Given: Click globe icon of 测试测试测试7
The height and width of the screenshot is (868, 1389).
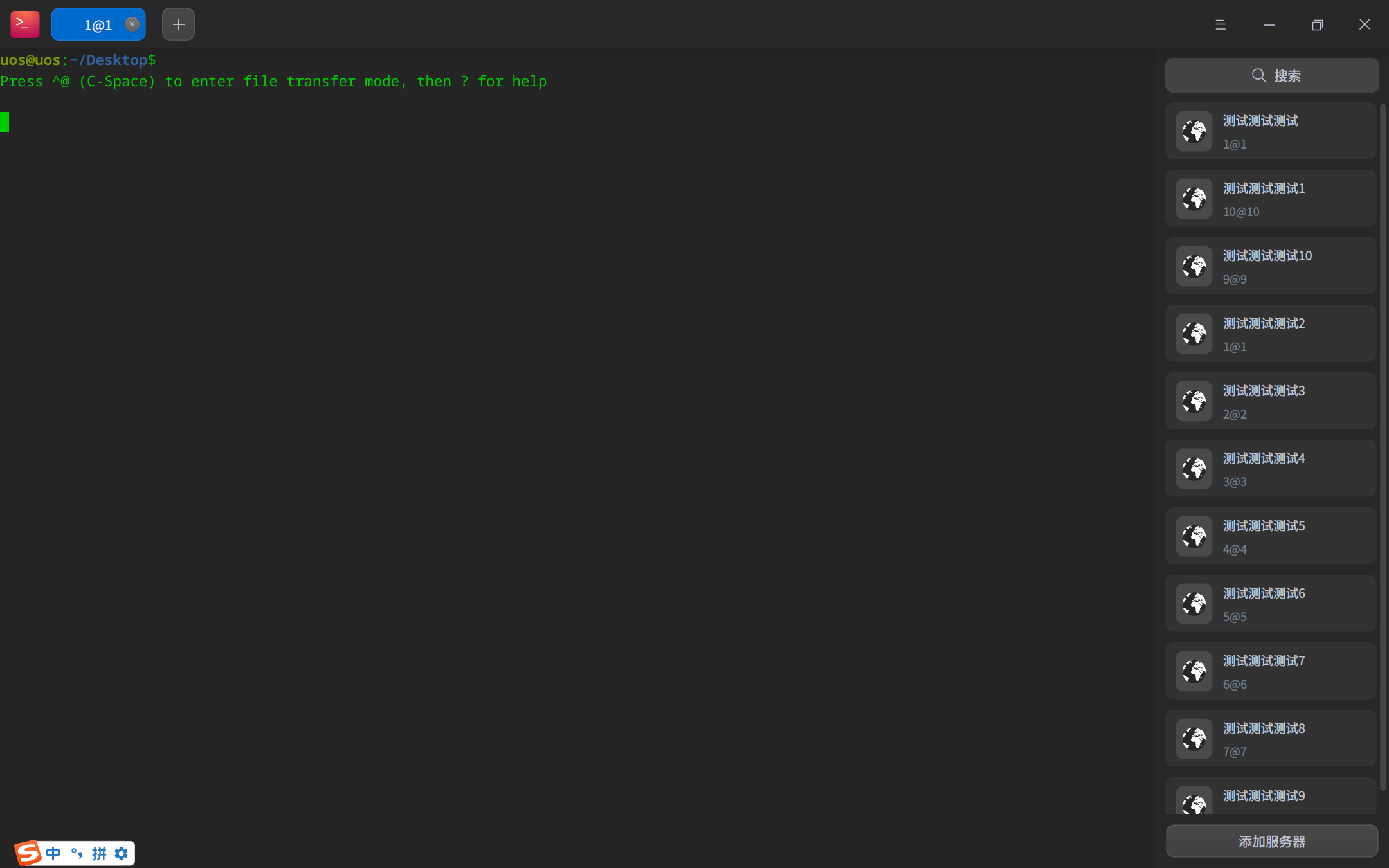Looking at the screenshot, I should click(x=1194, y=671).
